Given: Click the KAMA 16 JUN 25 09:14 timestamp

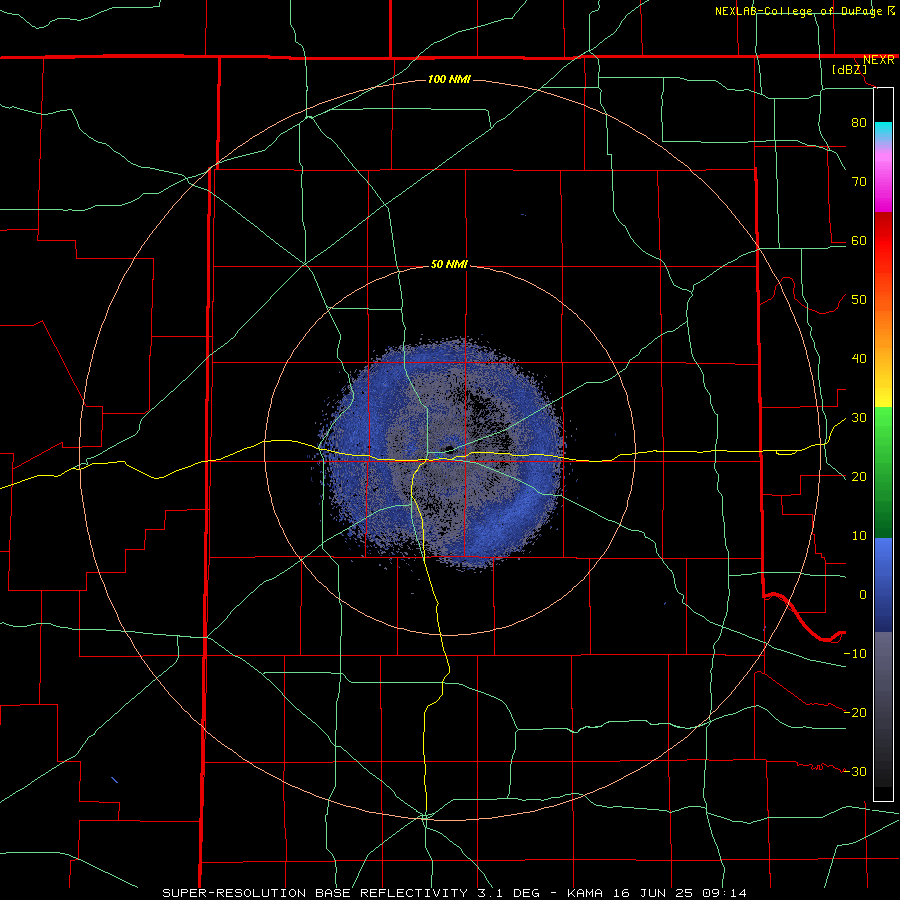Looking at the screenshot, I should (x=657, y=893).
